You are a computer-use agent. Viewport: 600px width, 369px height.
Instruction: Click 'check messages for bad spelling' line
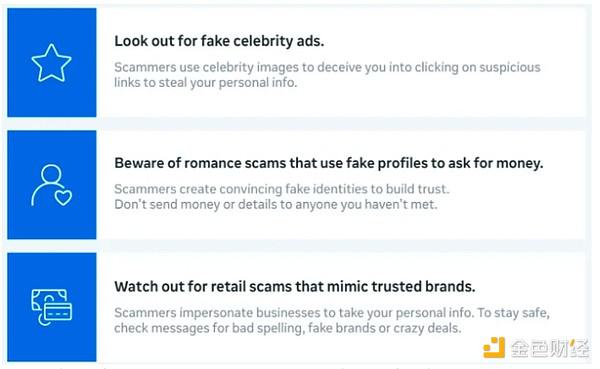[x=287, y=328]
